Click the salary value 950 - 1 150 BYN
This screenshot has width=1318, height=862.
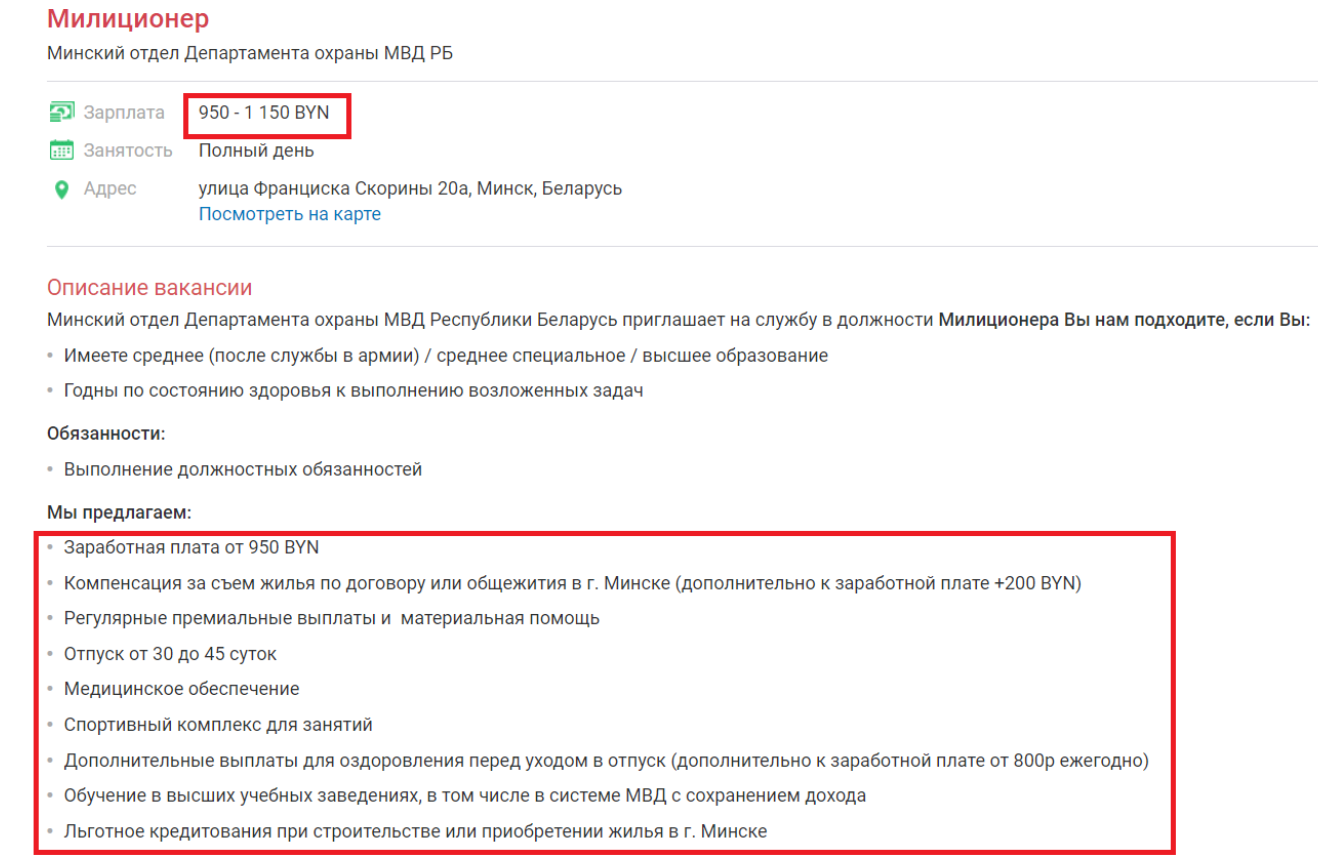(264, 112)
